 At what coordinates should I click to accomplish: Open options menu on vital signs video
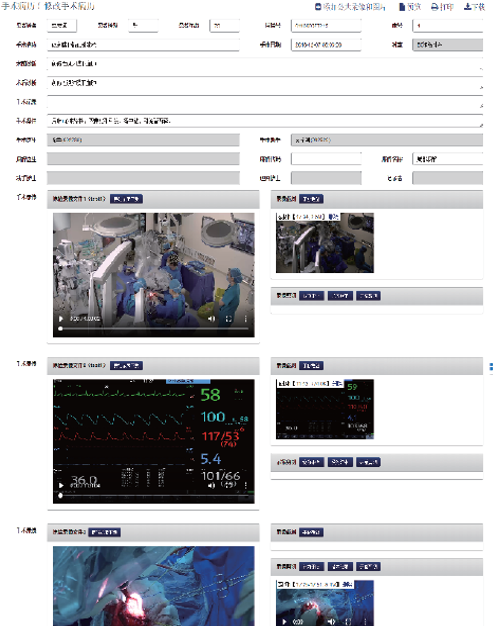(246, 485)
